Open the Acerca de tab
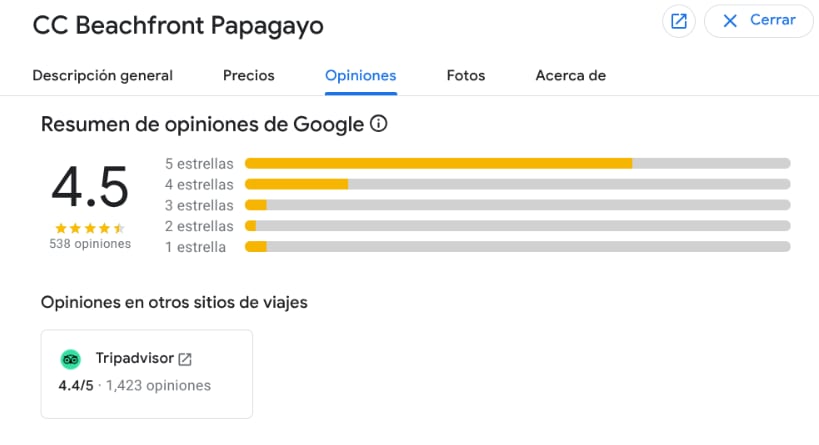This screenshot has height=445, width=819. [x=570, y=75]
